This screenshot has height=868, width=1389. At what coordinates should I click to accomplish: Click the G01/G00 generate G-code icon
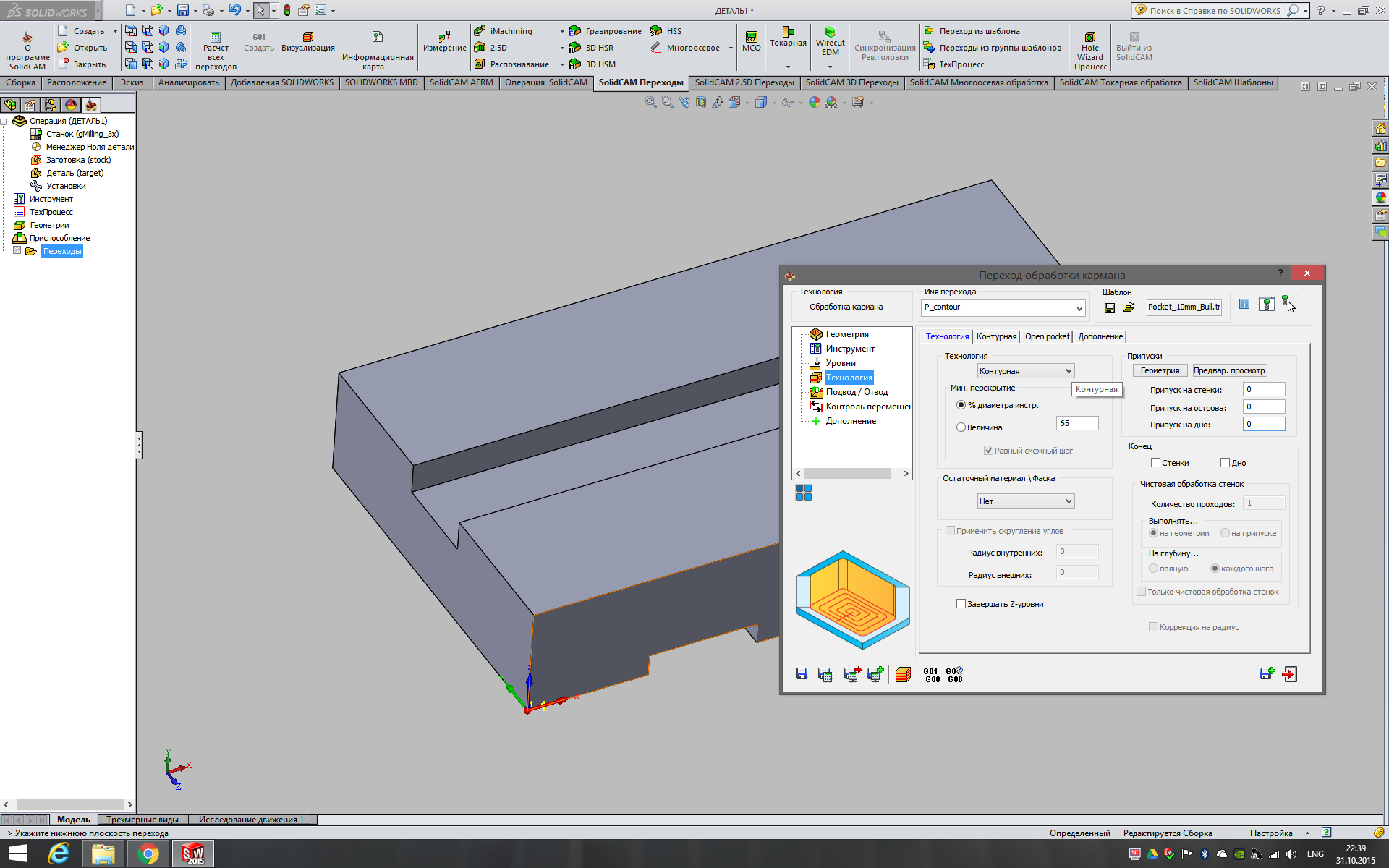coord(932,675)
